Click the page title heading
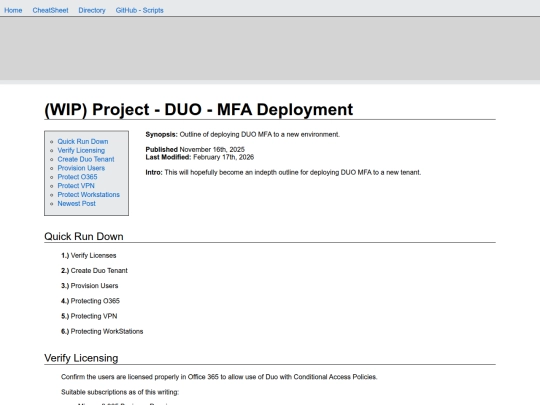Screen dimensions: 540x405 tap(199, 110)
